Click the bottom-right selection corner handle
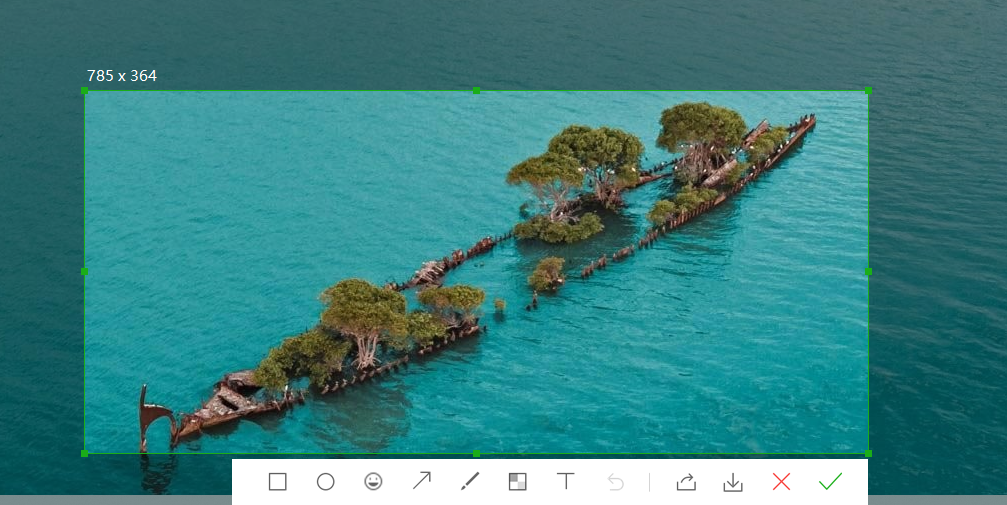This screenshot has width=1007, height=505. tap(868, 454)
